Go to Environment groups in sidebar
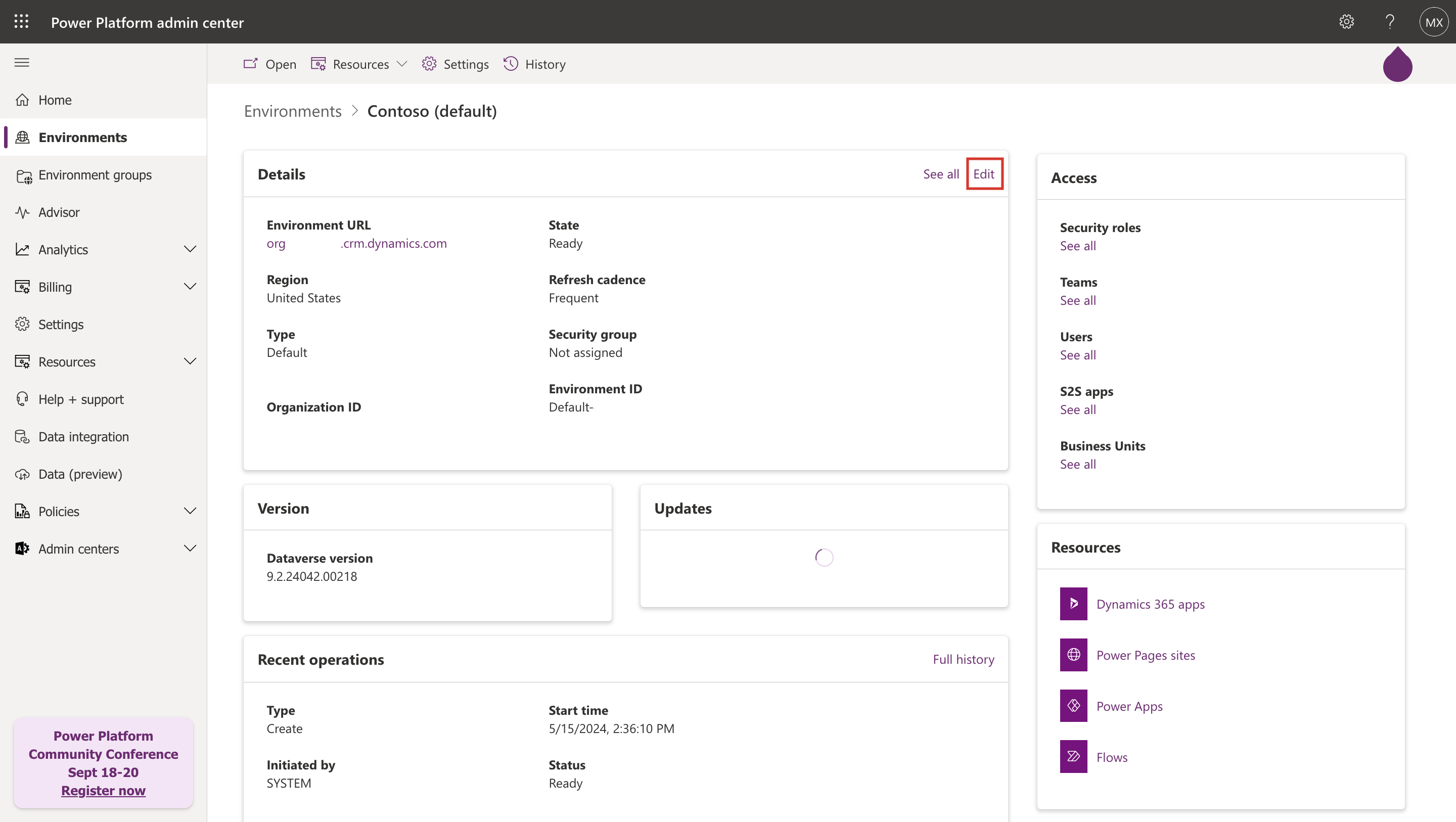The image size is (1456, 822). [95, 175]
